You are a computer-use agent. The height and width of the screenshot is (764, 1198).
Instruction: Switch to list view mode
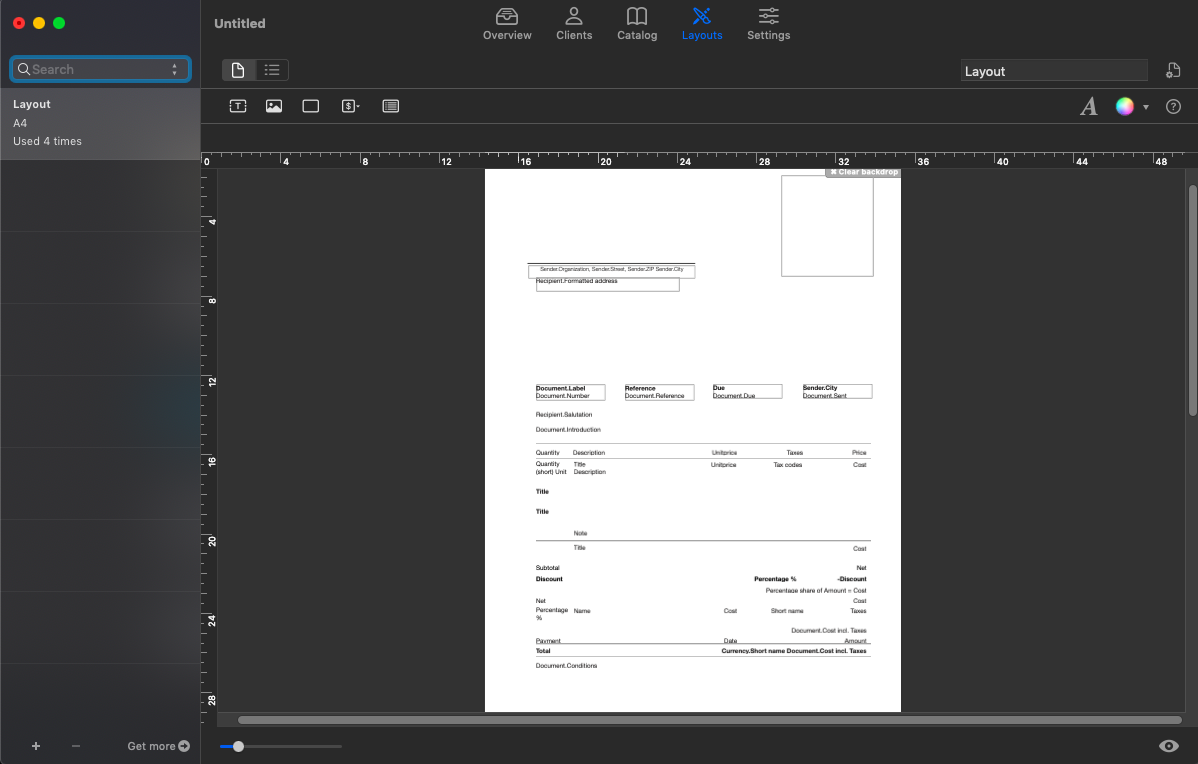point(272,70)
